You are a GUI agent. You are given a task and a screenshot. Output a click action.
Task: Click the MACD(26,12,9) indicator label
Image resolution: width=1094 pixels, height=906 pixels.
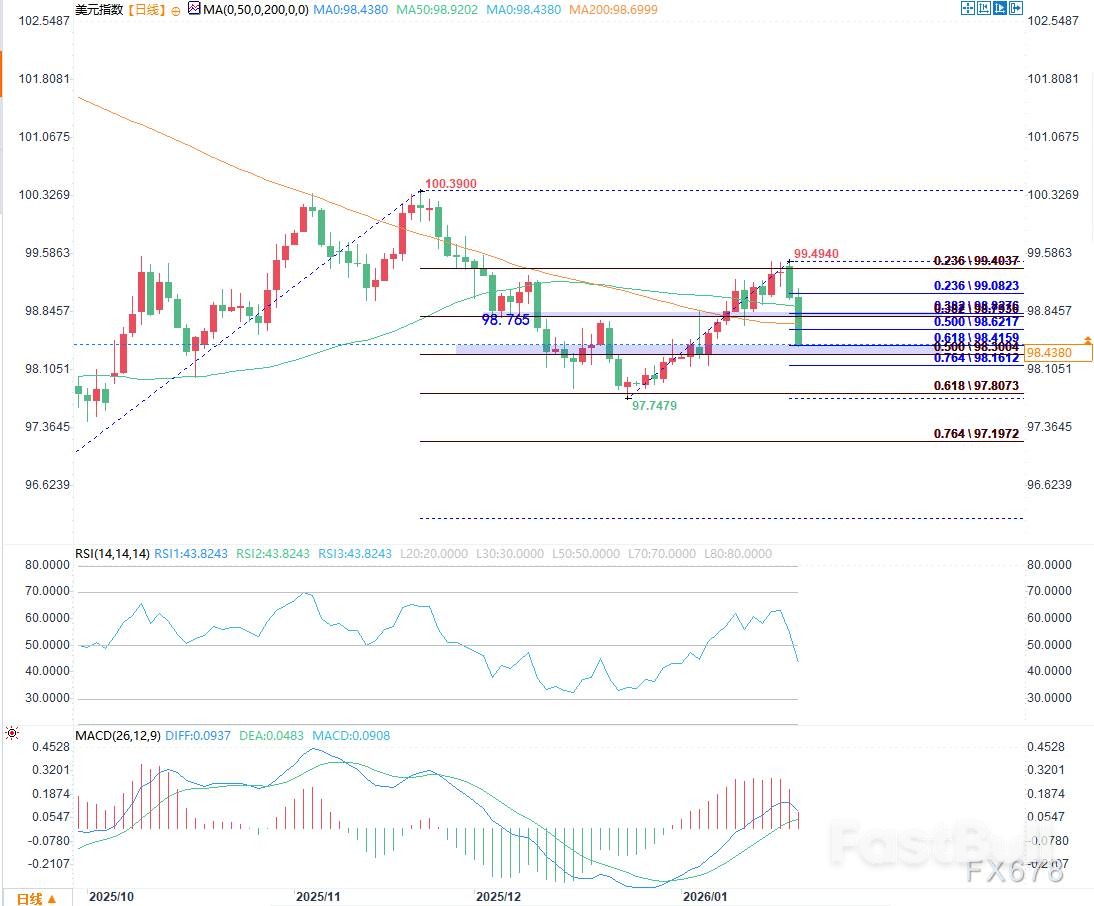[117, 736]
